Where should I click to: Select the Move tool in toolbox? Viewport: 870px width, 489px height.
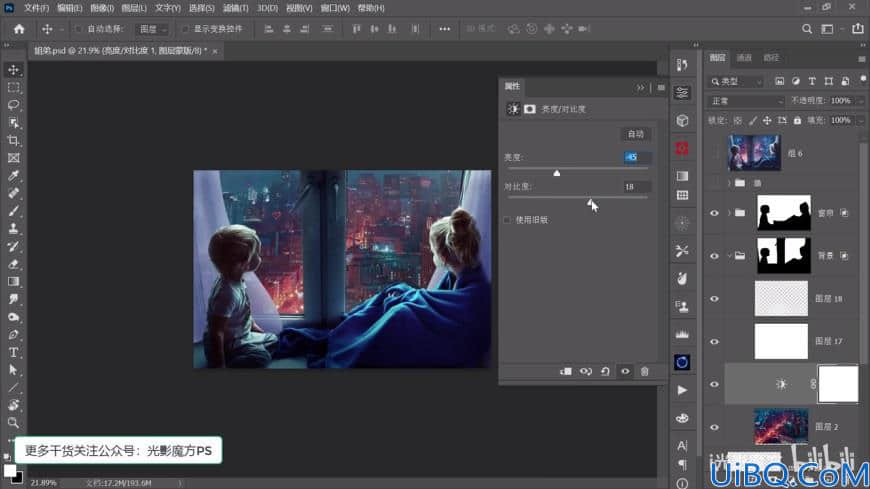point(14,70)
